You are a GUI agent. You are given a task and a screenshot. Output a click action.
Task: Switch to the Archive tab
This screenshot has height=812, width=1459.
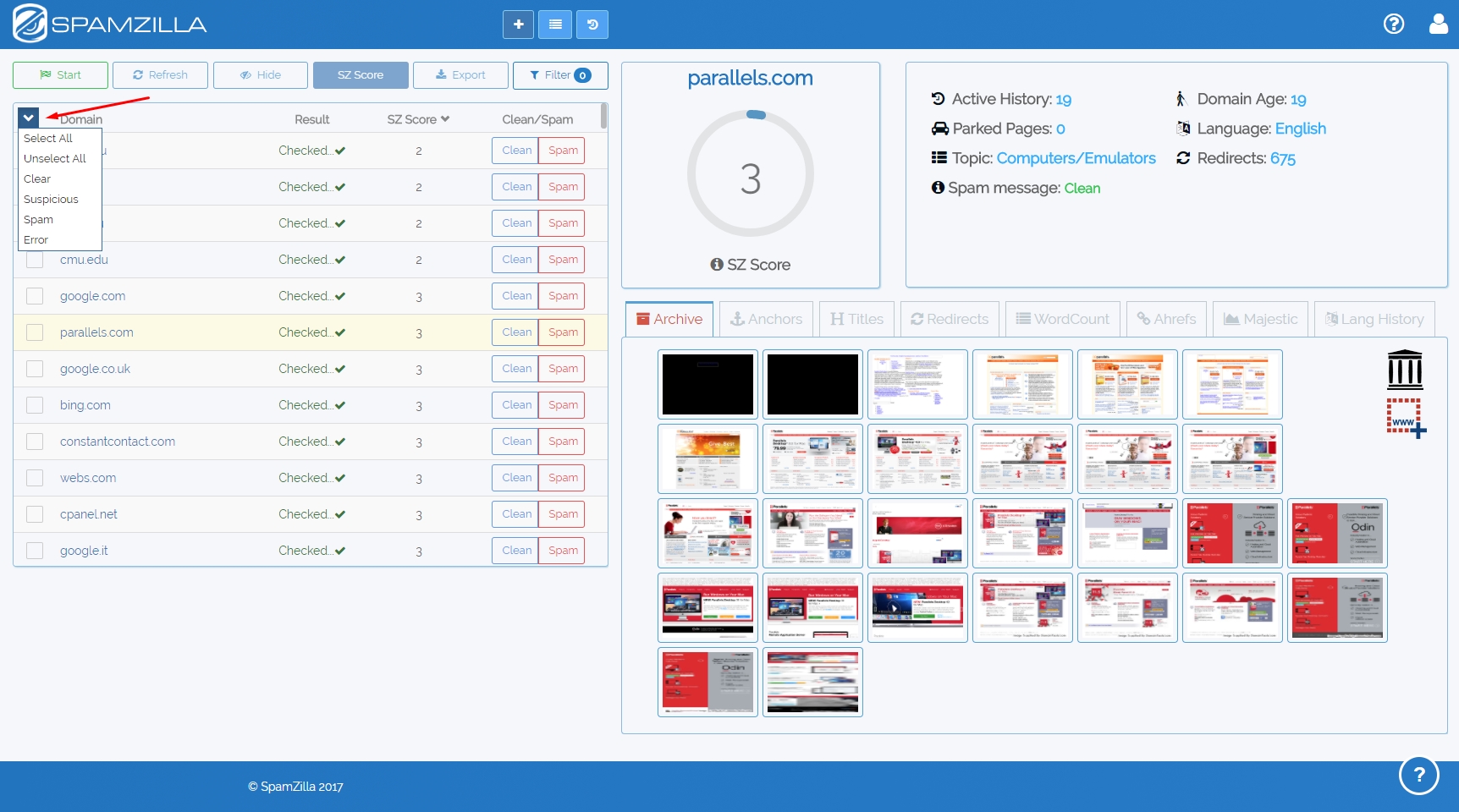(669, 319)
